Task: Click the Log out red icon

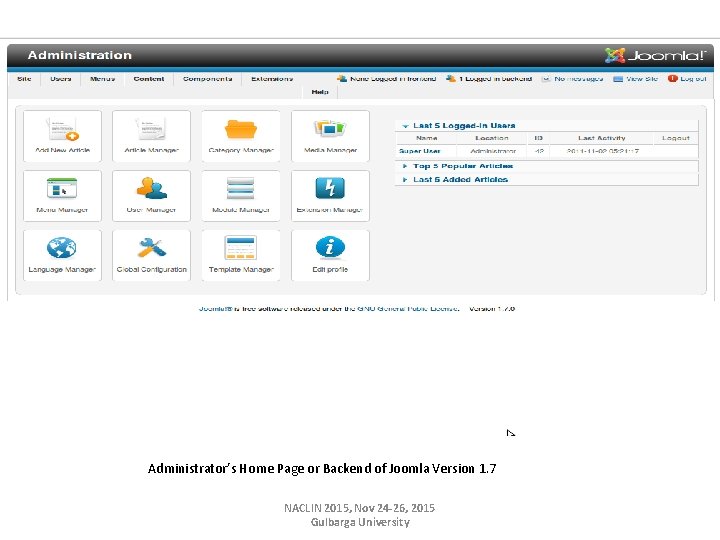Action: point(672,79)
